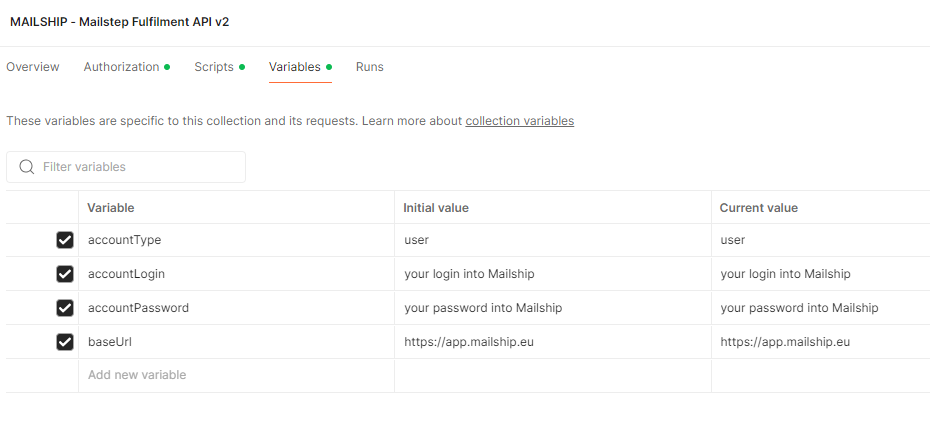Edit the accountType initial value cell
930x427 pixels.
pos(552,240)
